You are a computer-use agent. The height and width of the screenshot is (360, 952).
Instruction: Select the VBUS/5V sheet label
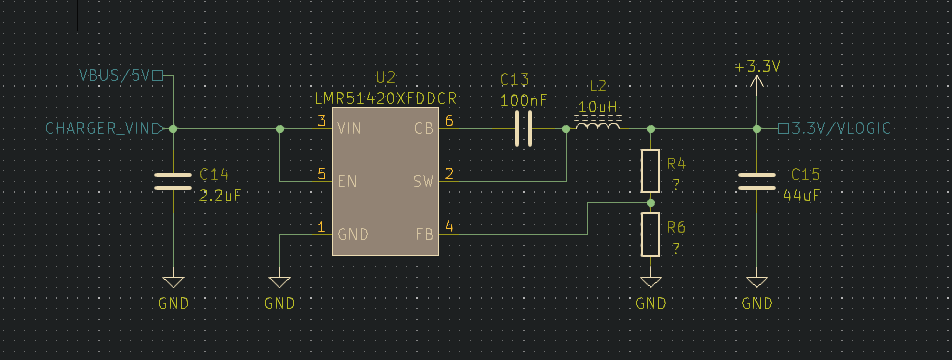[121, 76]
